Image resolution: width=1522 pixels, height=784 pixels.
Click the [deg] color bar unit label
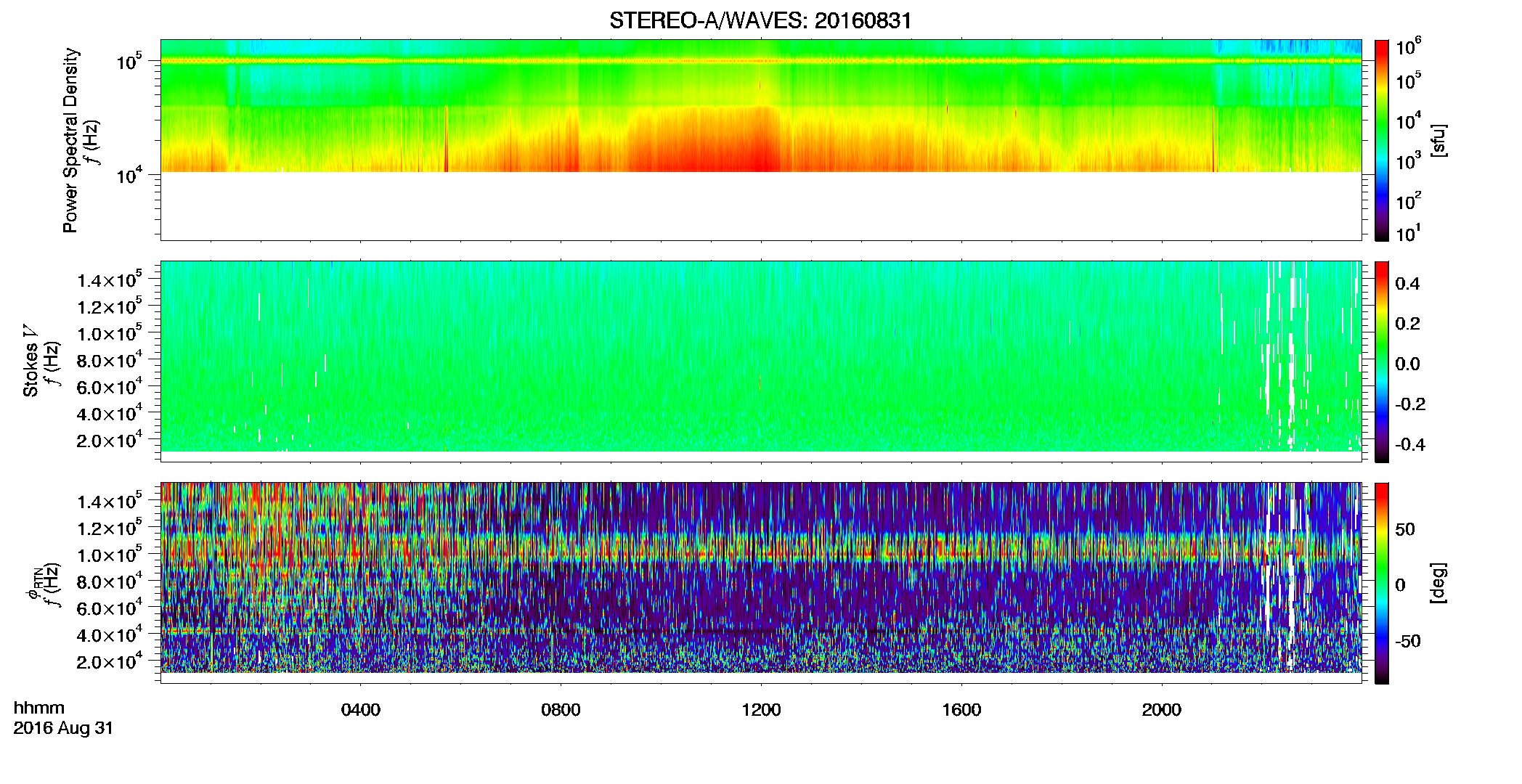[x=1438, y=583]
